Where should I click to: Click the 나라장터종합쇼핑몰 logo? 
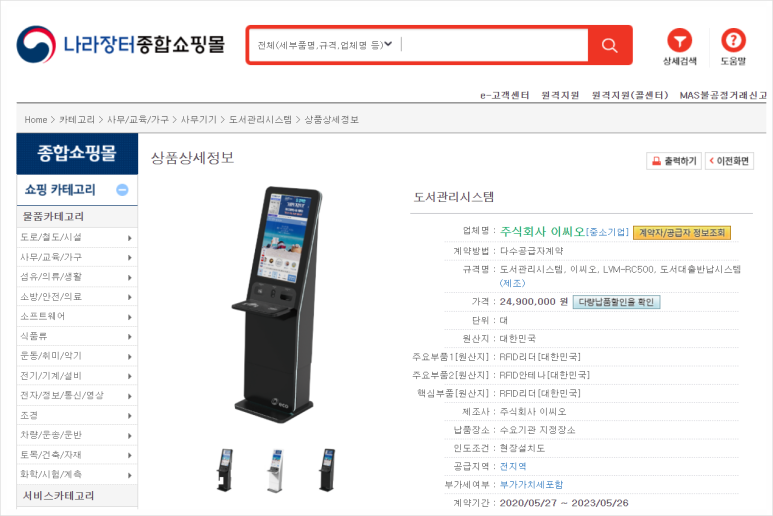(x=121, y=45)
